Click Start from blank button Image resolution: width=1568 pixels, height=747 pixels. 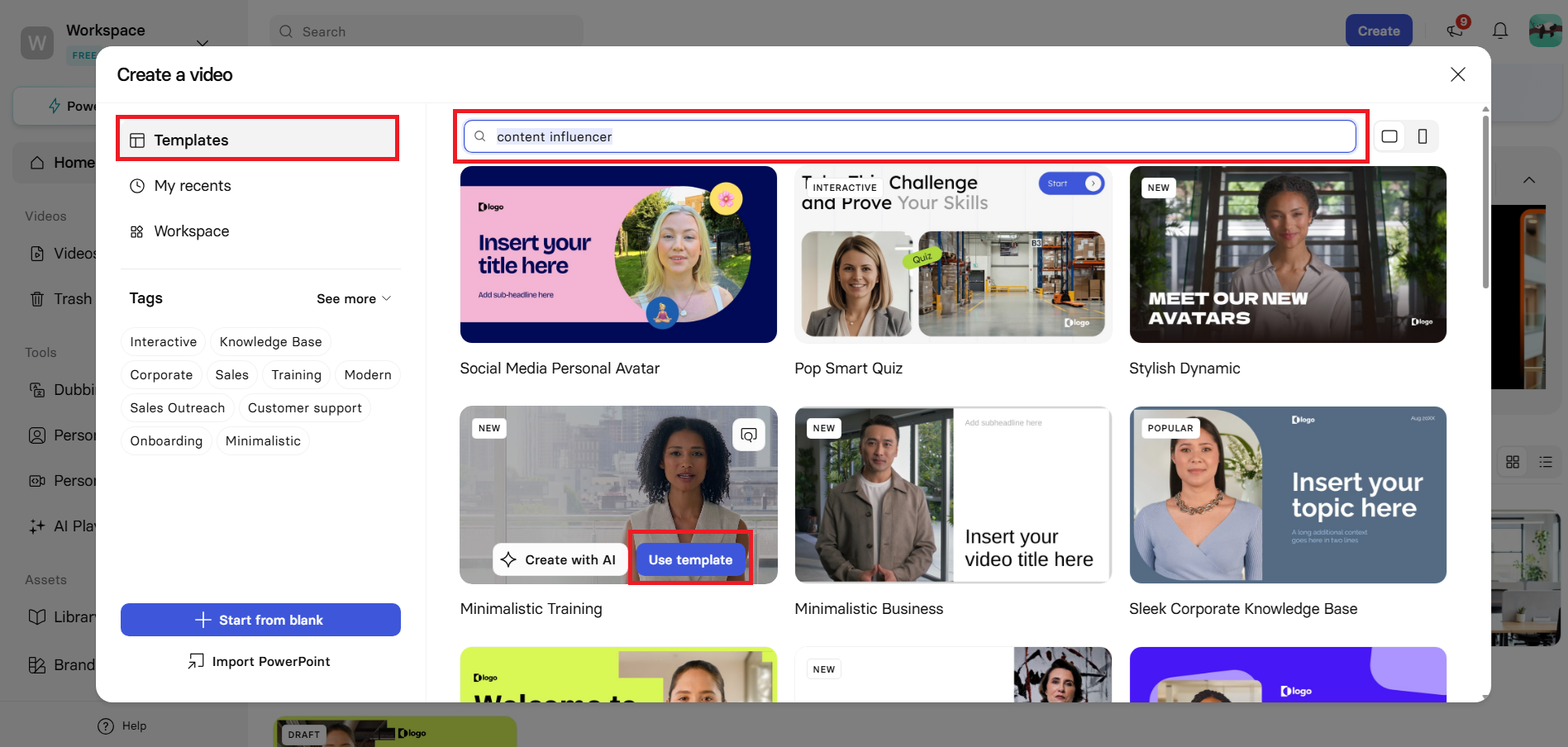pyautogui.click(x=260, y=620)
